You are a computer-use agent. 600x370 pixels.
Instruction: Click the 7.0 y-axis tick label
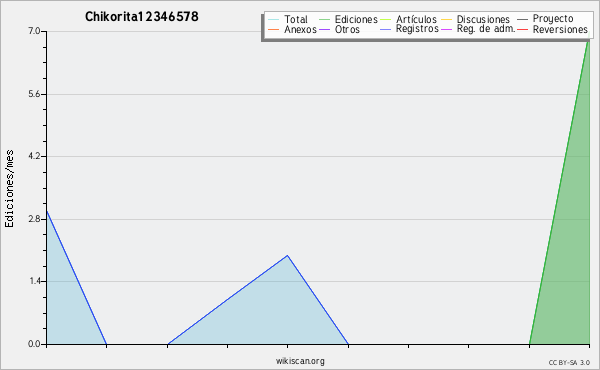coord(34,31)
